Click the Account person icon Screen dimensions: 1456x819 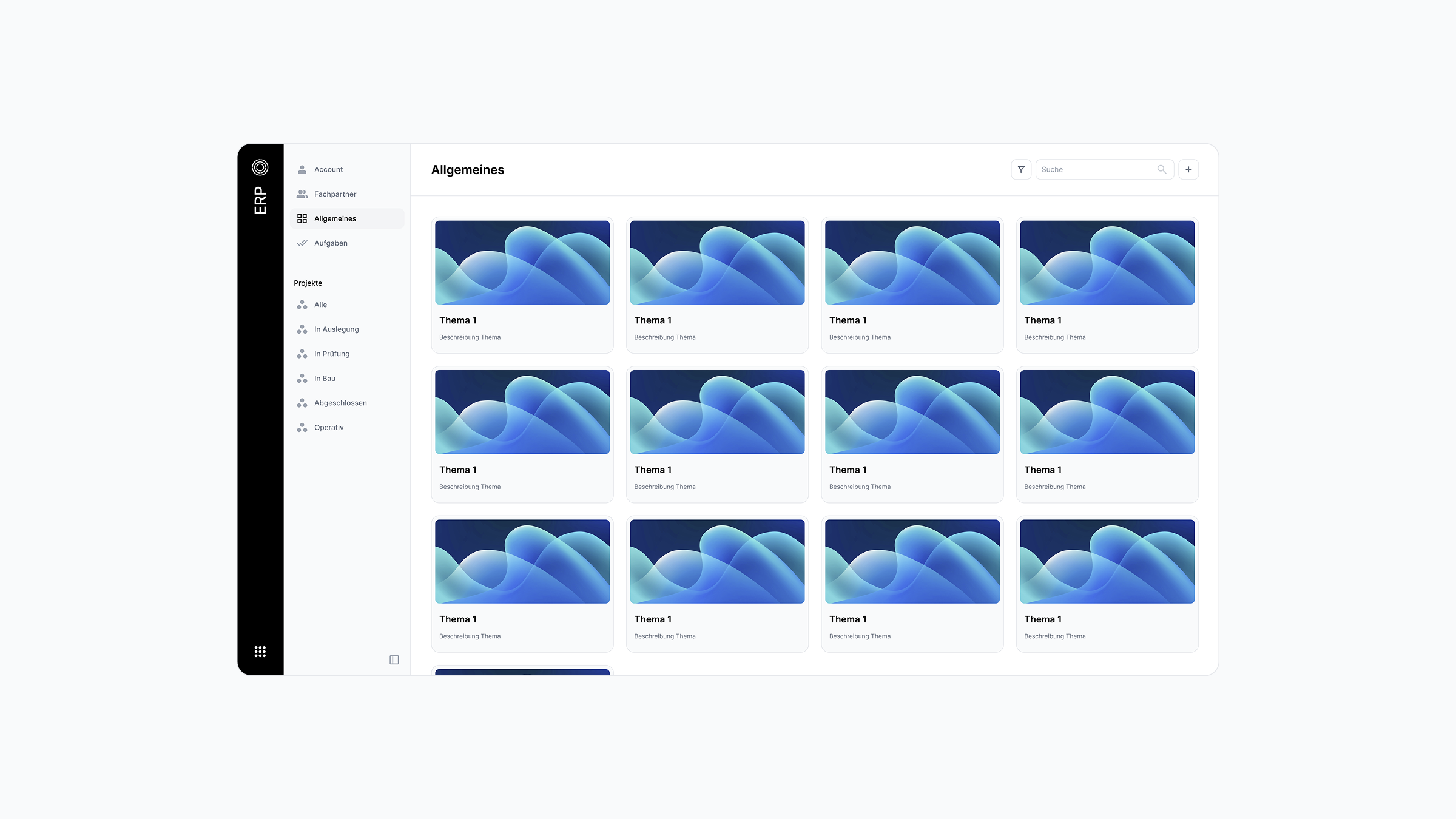(x=302, y=170)
